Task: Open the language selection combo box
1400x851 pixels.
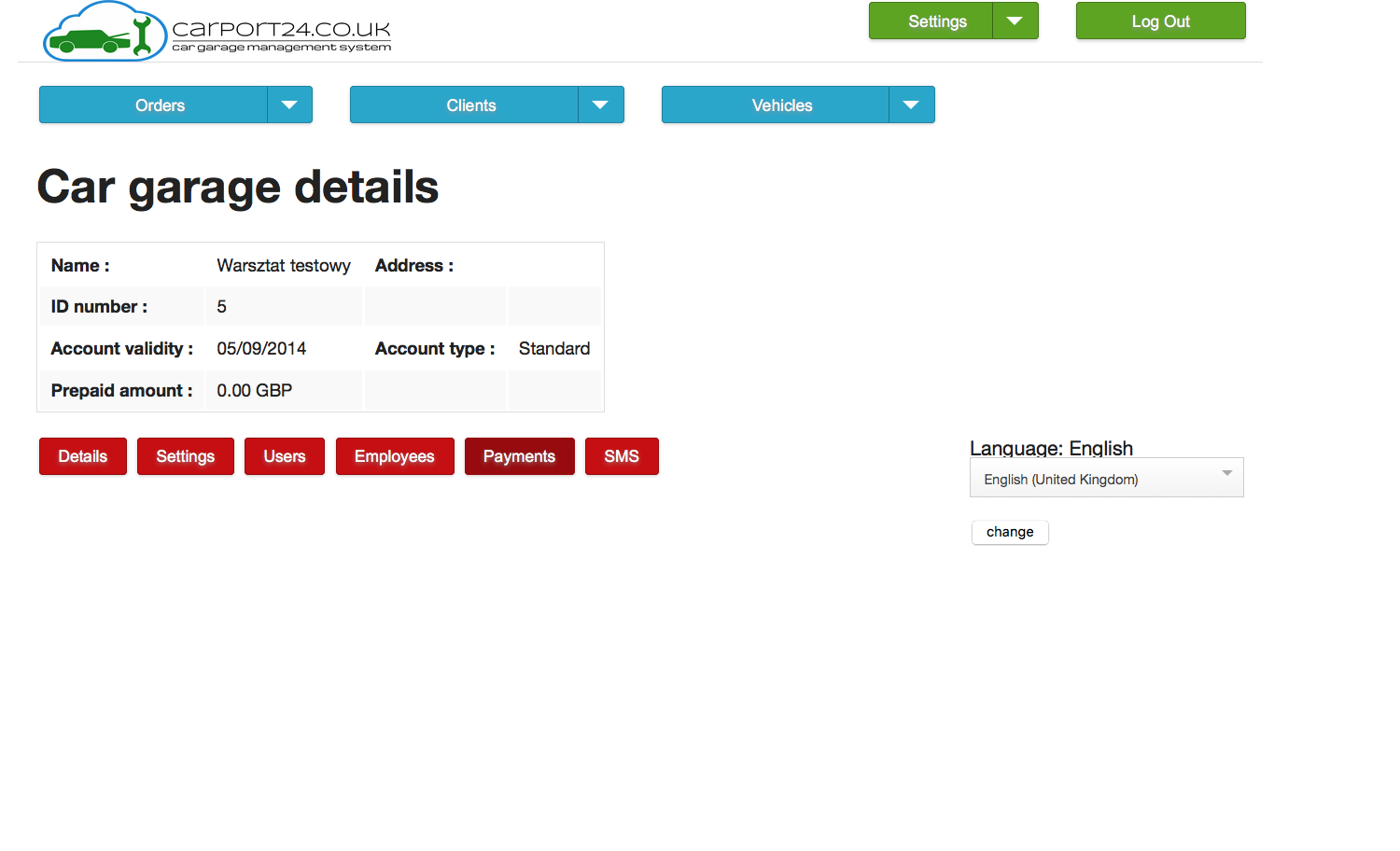Action: click(1106, 479)
